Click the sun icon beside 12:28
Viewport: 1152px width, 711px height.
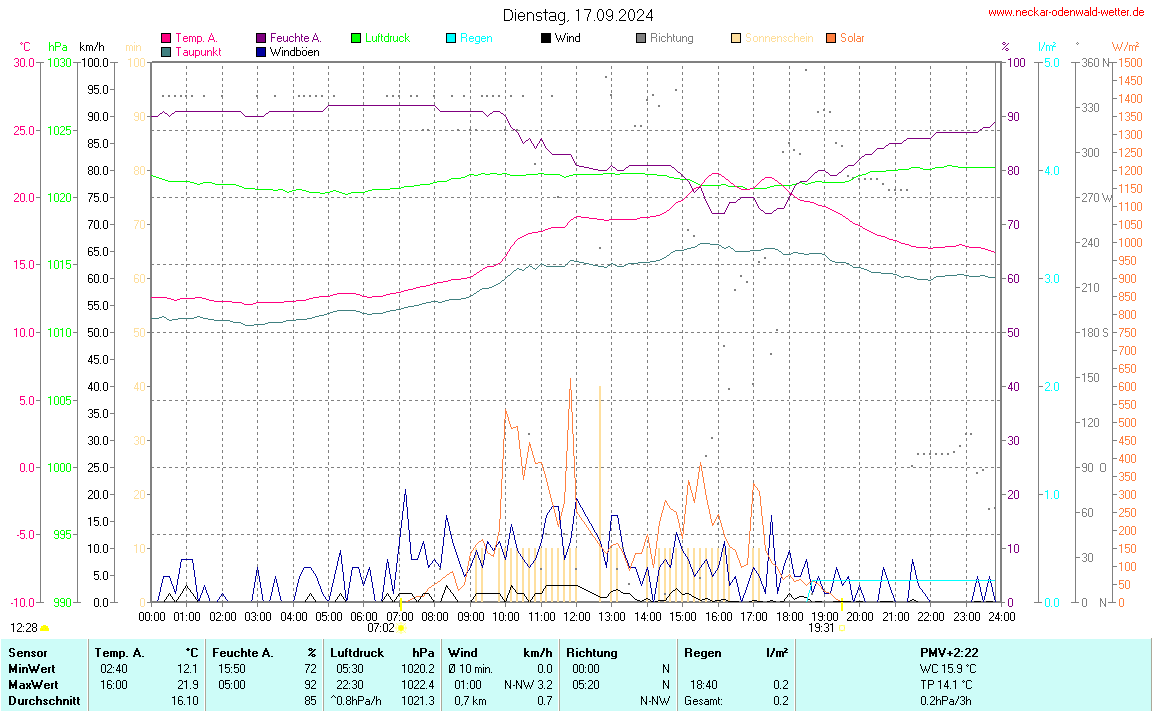coord(45,628)
